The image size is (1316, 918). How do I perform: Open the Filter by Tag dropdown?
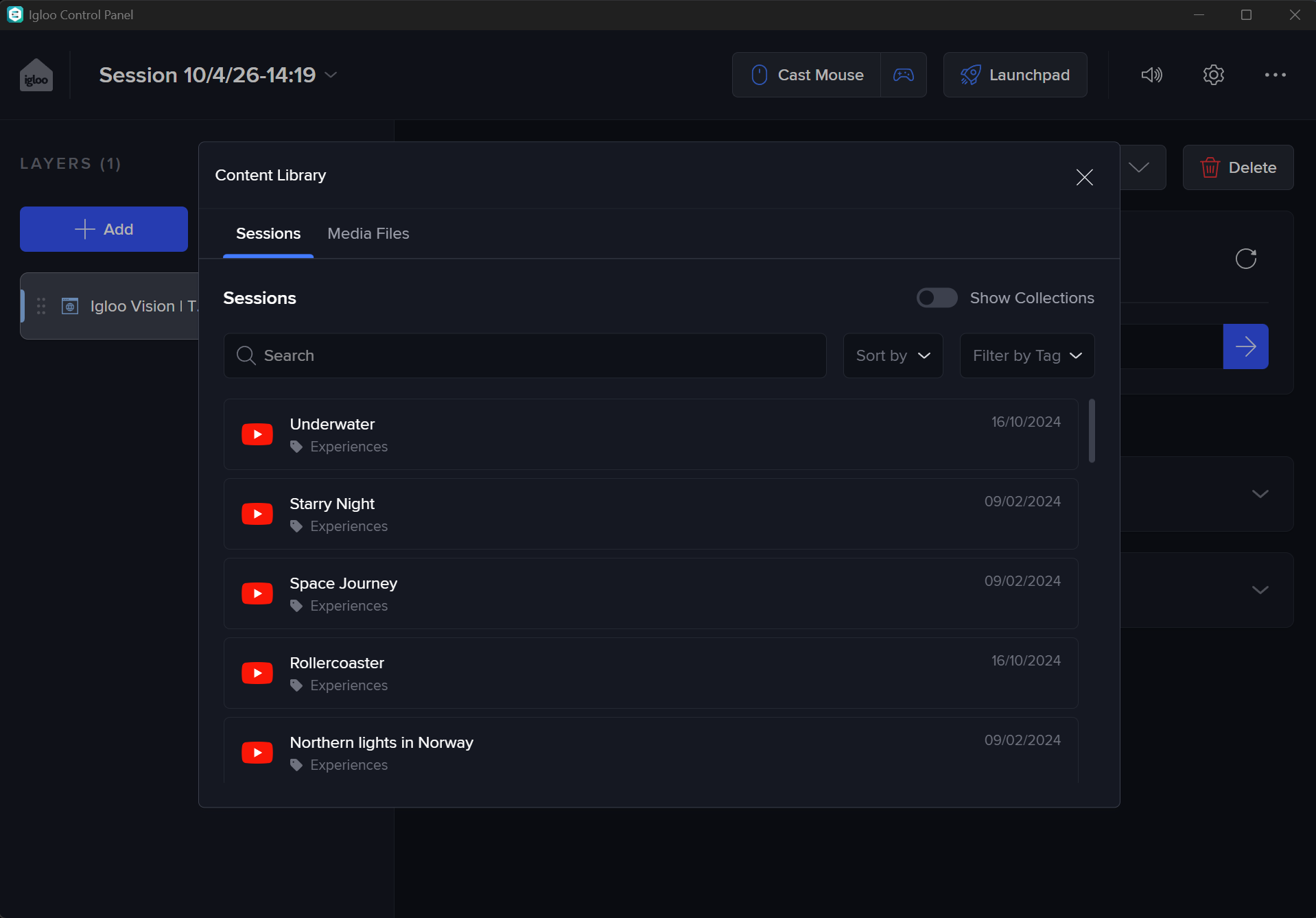1026,355
